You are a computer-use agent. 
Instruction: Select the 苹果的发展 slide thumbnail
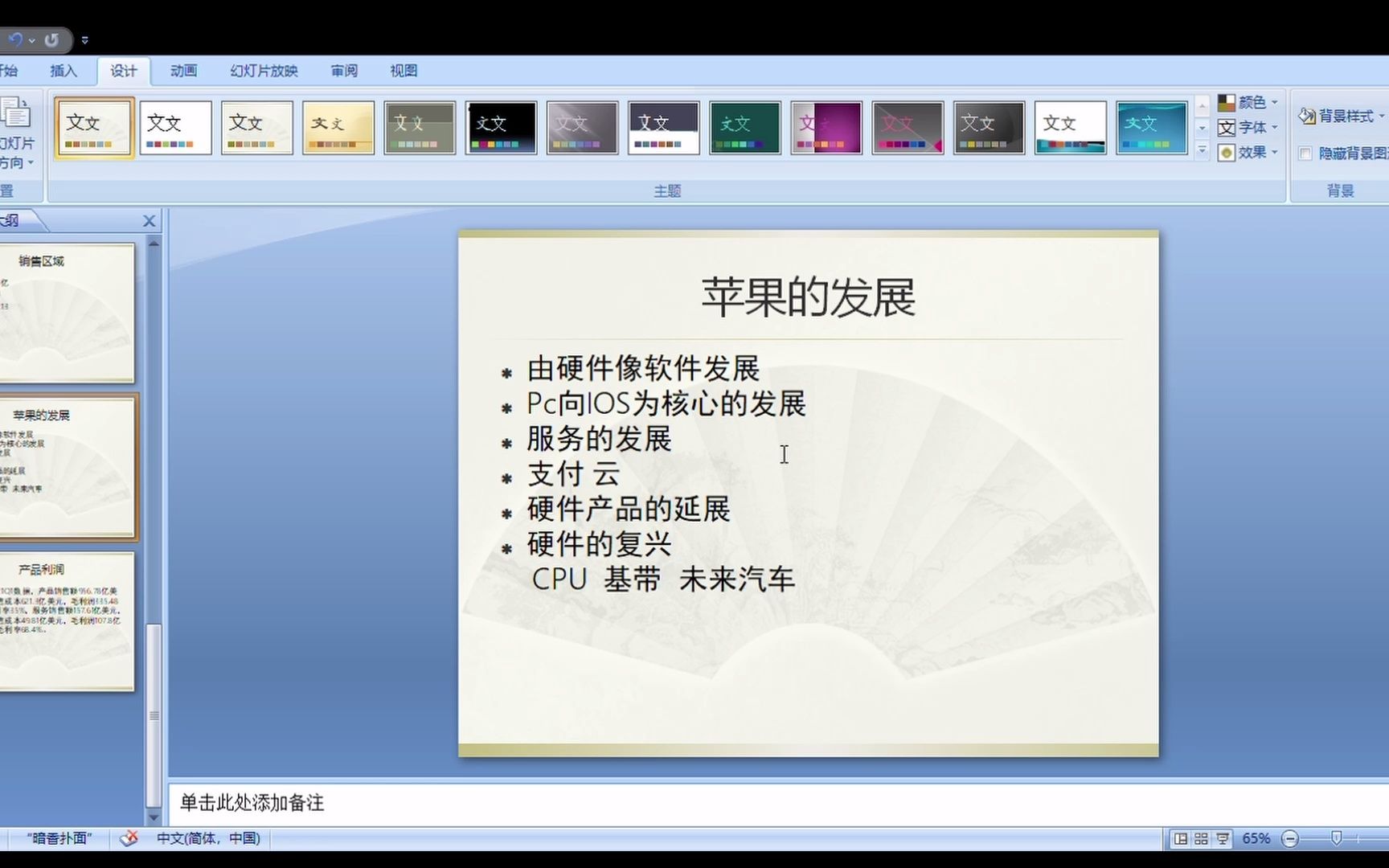[x=67, y=467]
